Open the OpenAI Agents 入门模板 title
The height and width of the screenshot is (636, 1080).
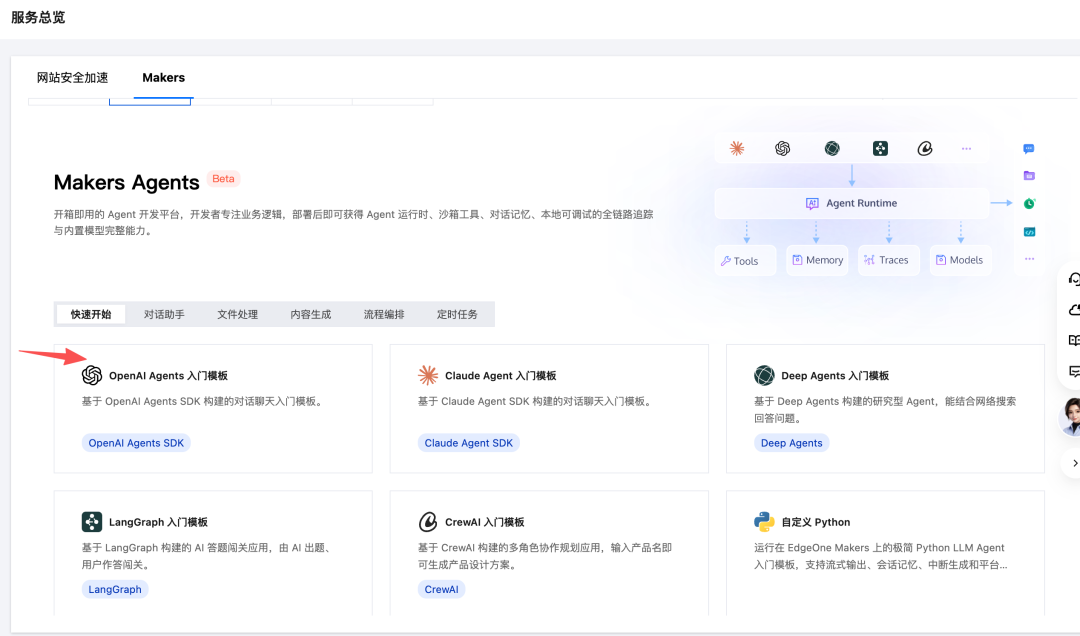pos(168,376)
